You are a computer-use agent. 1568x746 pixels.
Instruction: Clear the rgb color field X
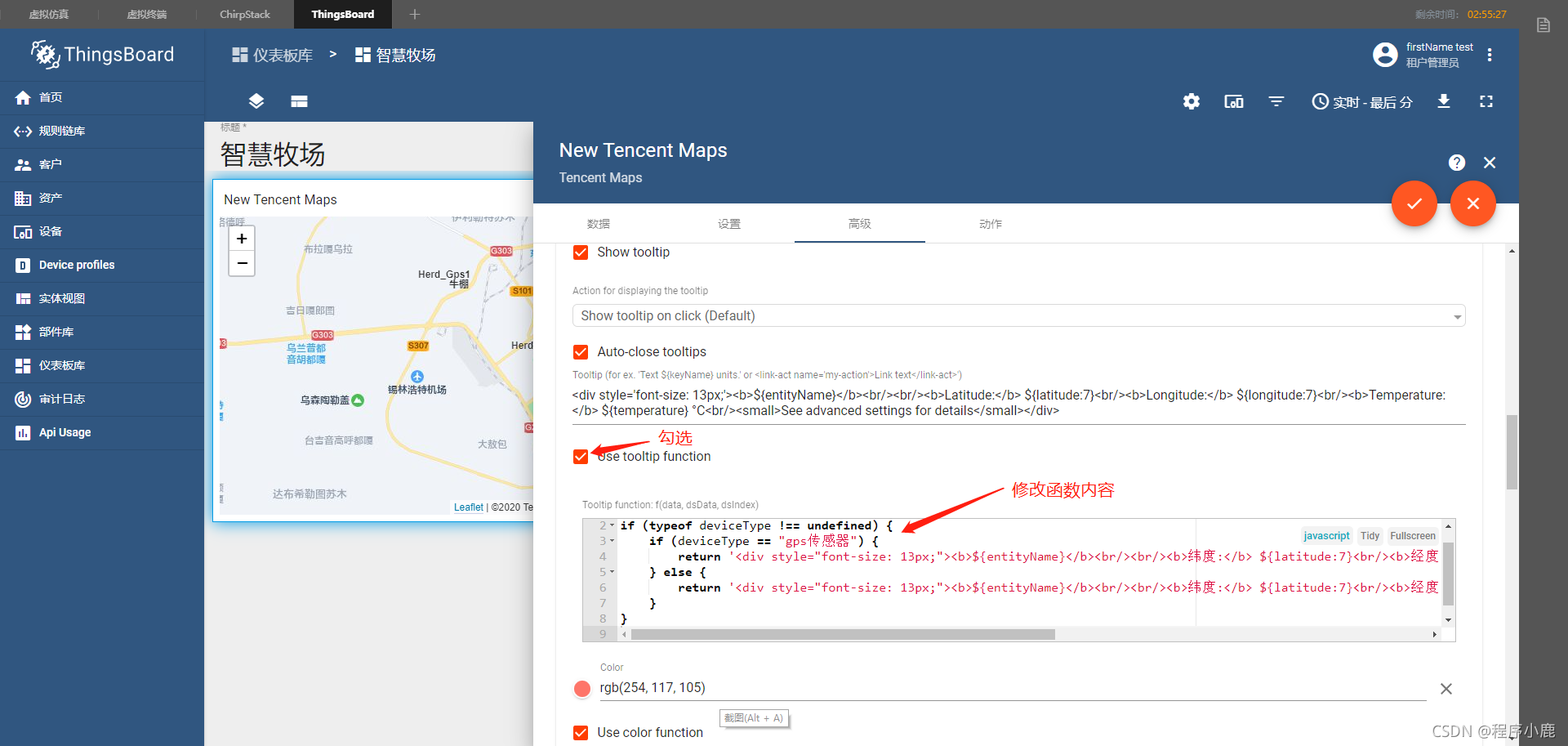pos(1446,689)
